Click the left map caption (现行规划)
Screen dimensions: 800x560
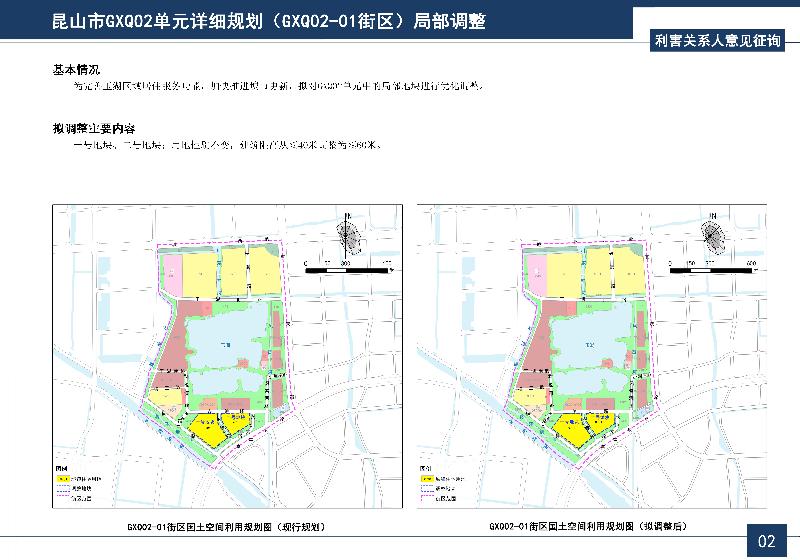[226, 526]
